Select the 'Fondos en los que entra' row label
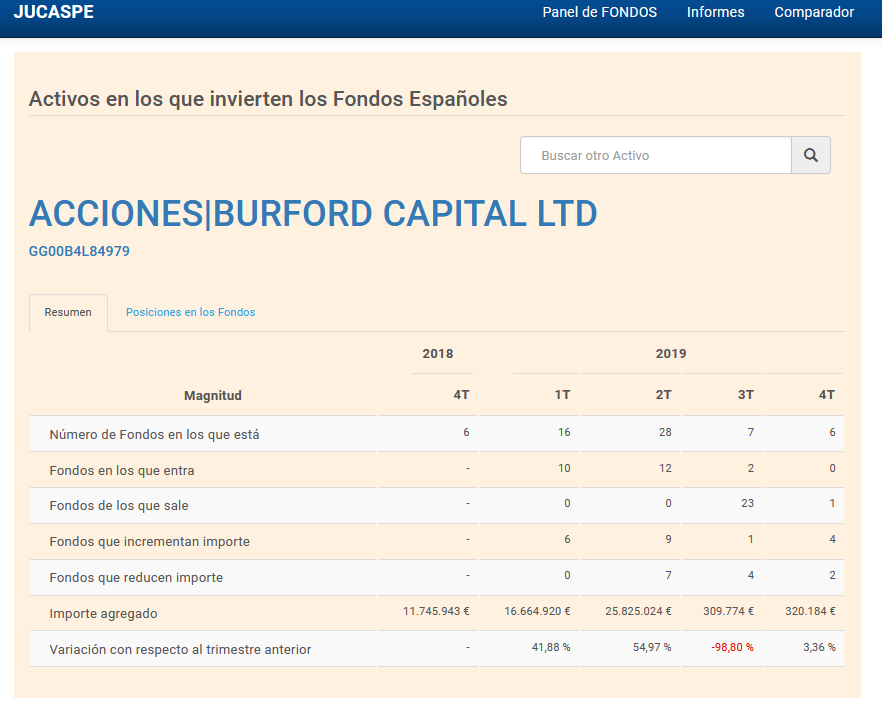Screen dimensions: 882x706 [122, 470]
